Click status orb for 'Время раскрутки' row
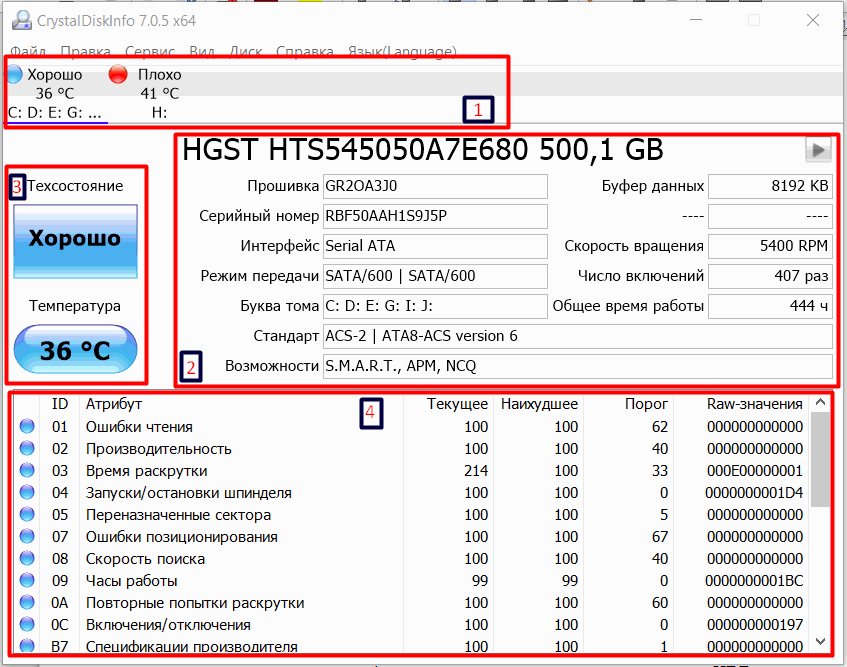The width and height of the screenshot is (847, 667). click(x=27, y=471)
